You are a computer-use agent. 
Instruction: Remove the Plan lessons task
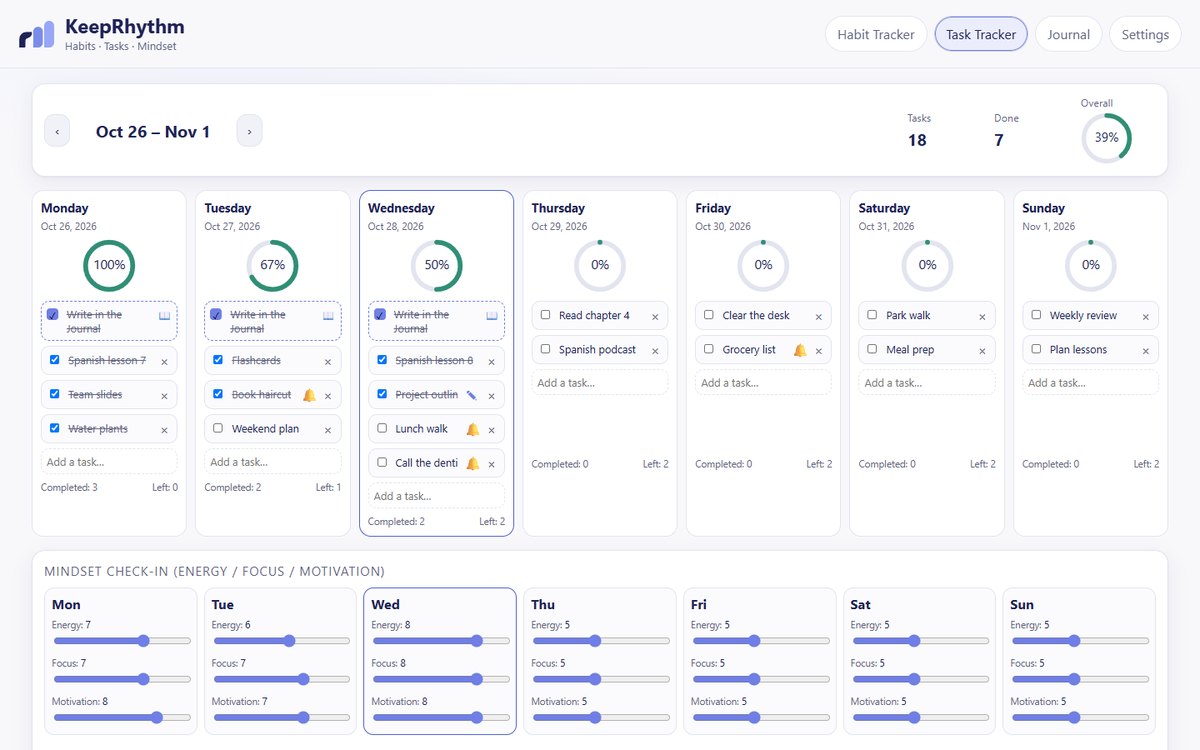1145,351
